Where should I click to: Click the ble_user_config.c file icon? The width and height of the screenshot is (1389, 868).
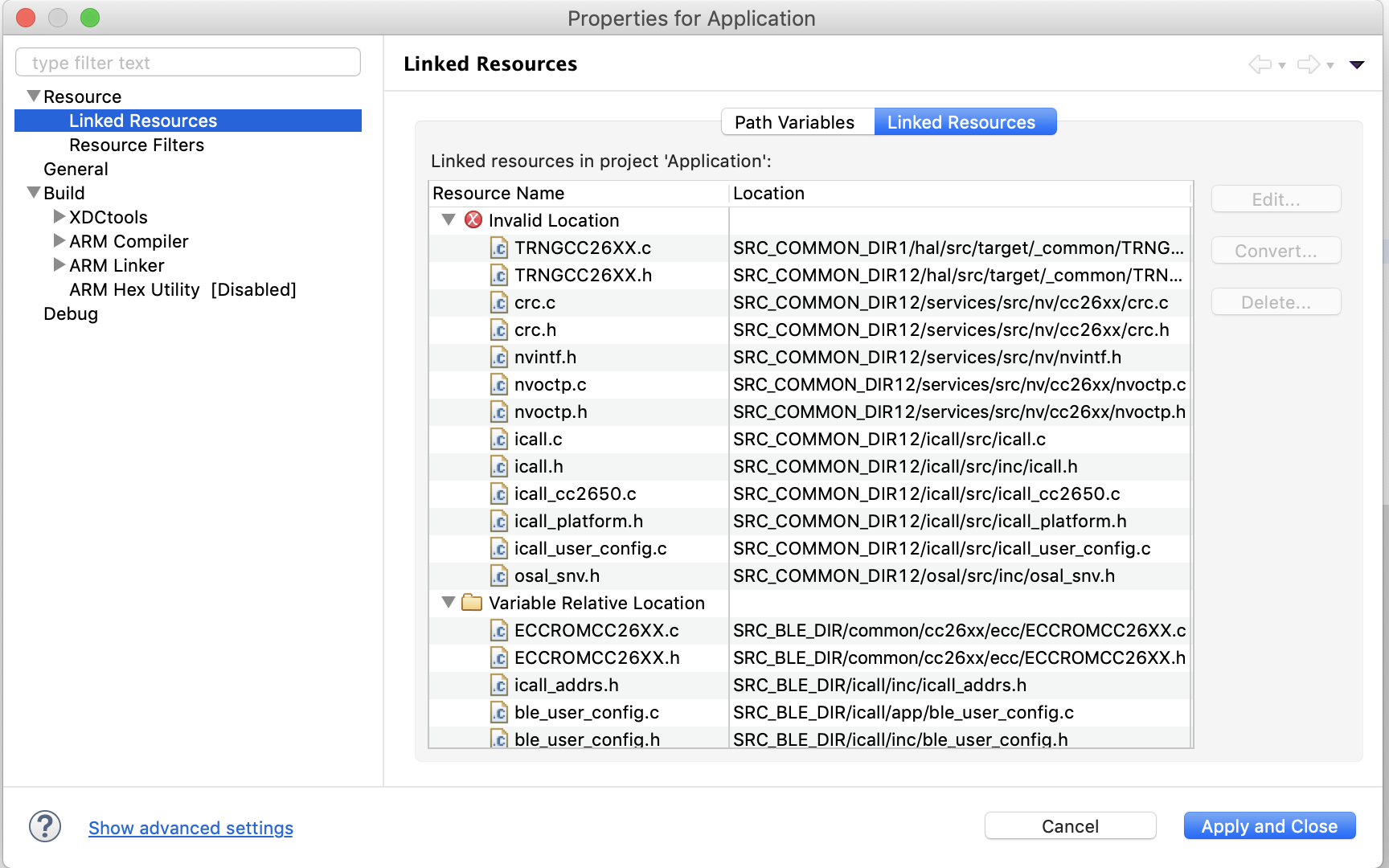[x=499, y=712]
